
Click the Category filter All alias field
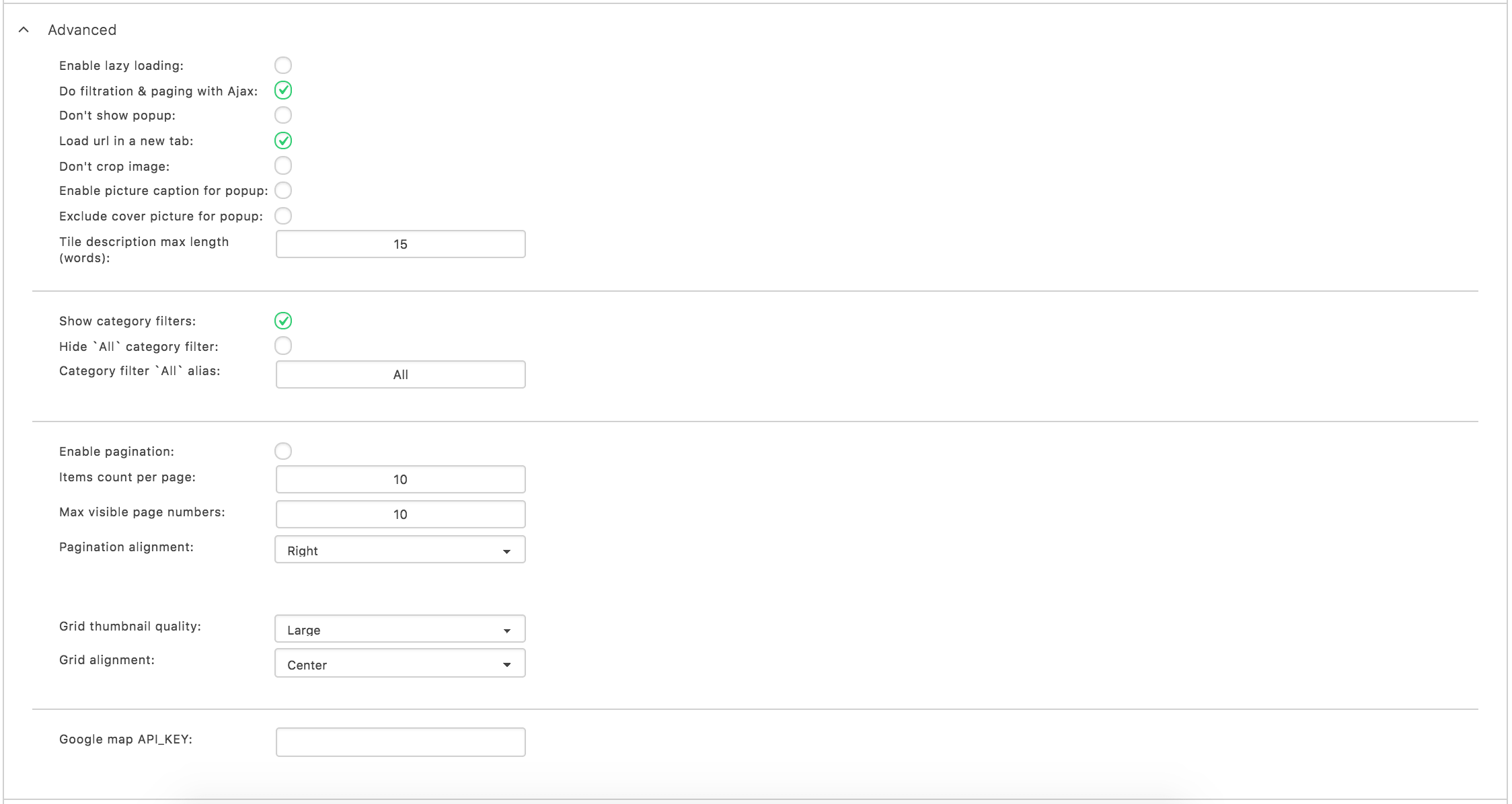pos(400,374)
